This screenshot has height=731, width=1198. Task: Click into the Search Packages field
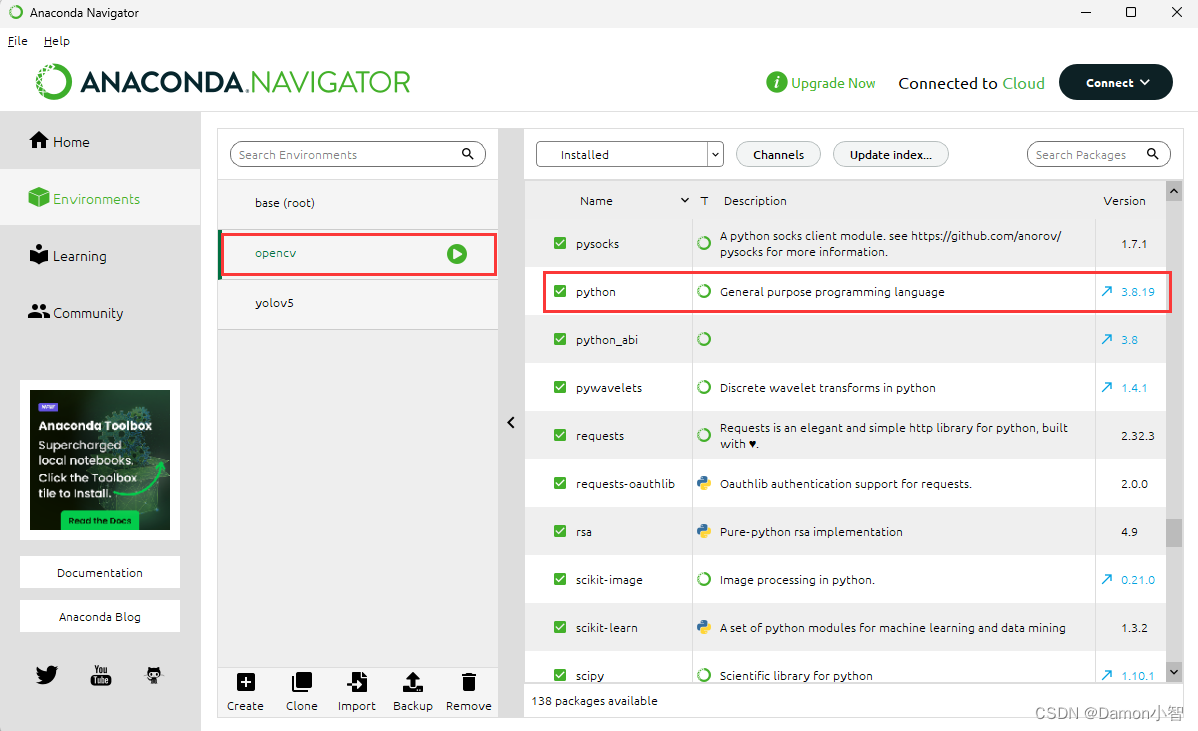pos(1085,155)
